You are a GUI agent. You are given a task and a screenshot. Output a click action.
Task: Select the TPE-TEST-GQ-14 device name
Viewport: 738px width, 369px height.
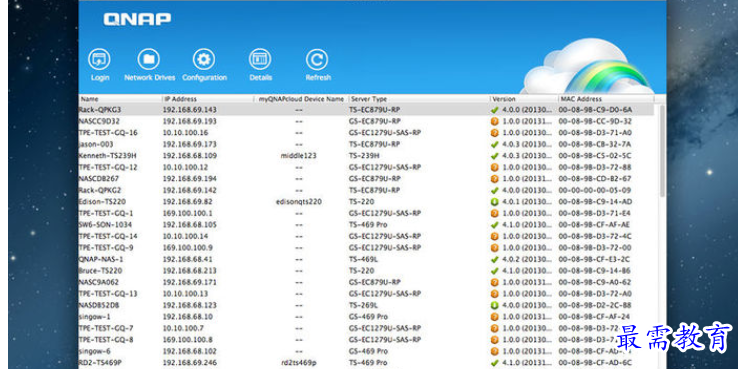point(108,236)
